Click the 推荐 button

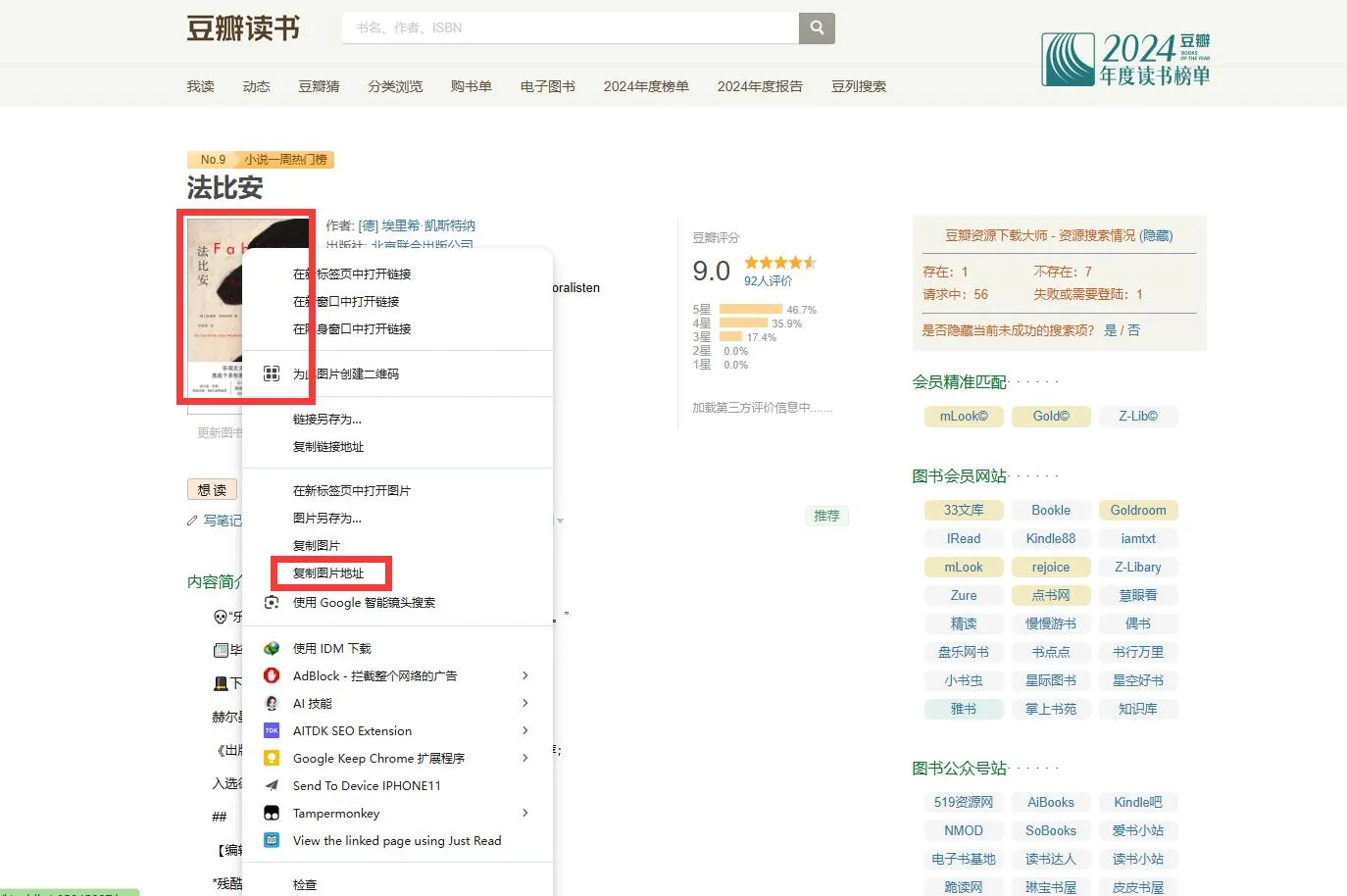click(826, 516)
